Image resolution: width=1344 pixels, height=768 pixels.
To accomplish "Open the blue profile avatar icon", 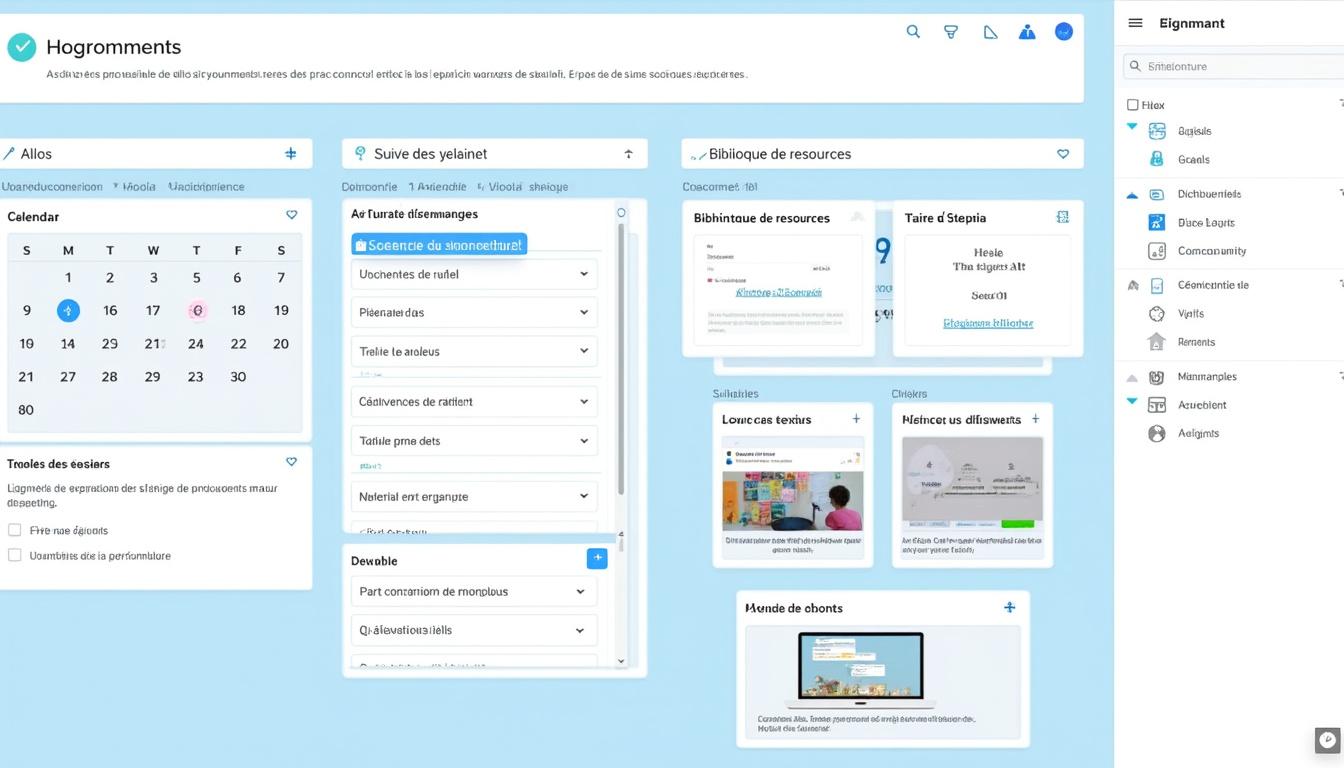I will click(x=1063, y=31).
